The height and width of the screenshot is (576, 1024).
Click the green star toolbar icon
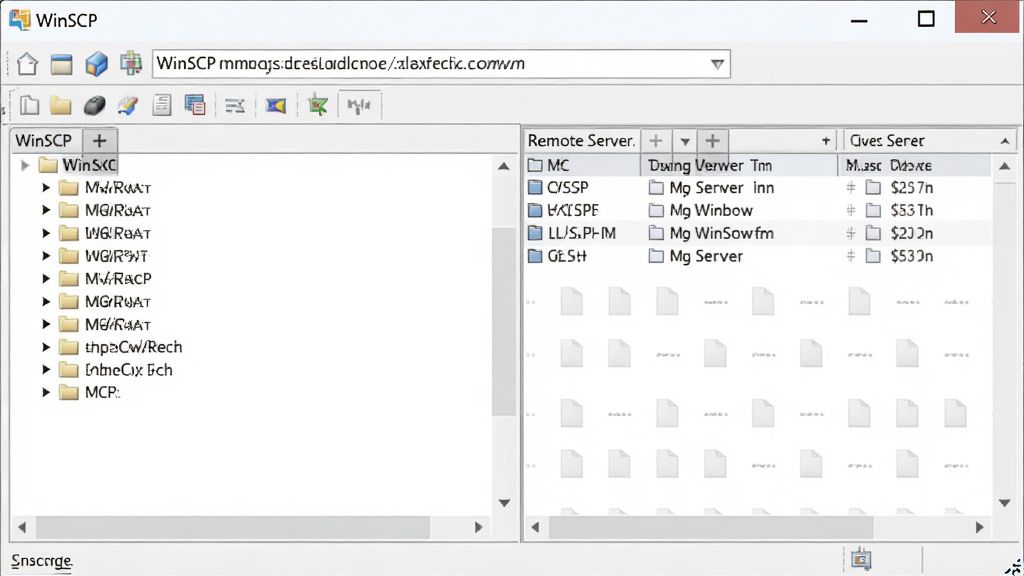pos(318,105)
